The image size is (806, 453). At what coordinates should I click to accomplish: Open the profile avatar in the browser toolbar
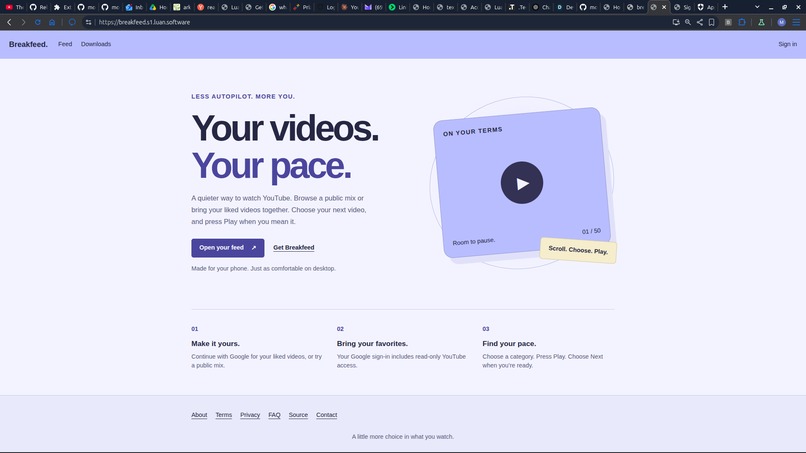pyautogui.click(x=781, y=22)
